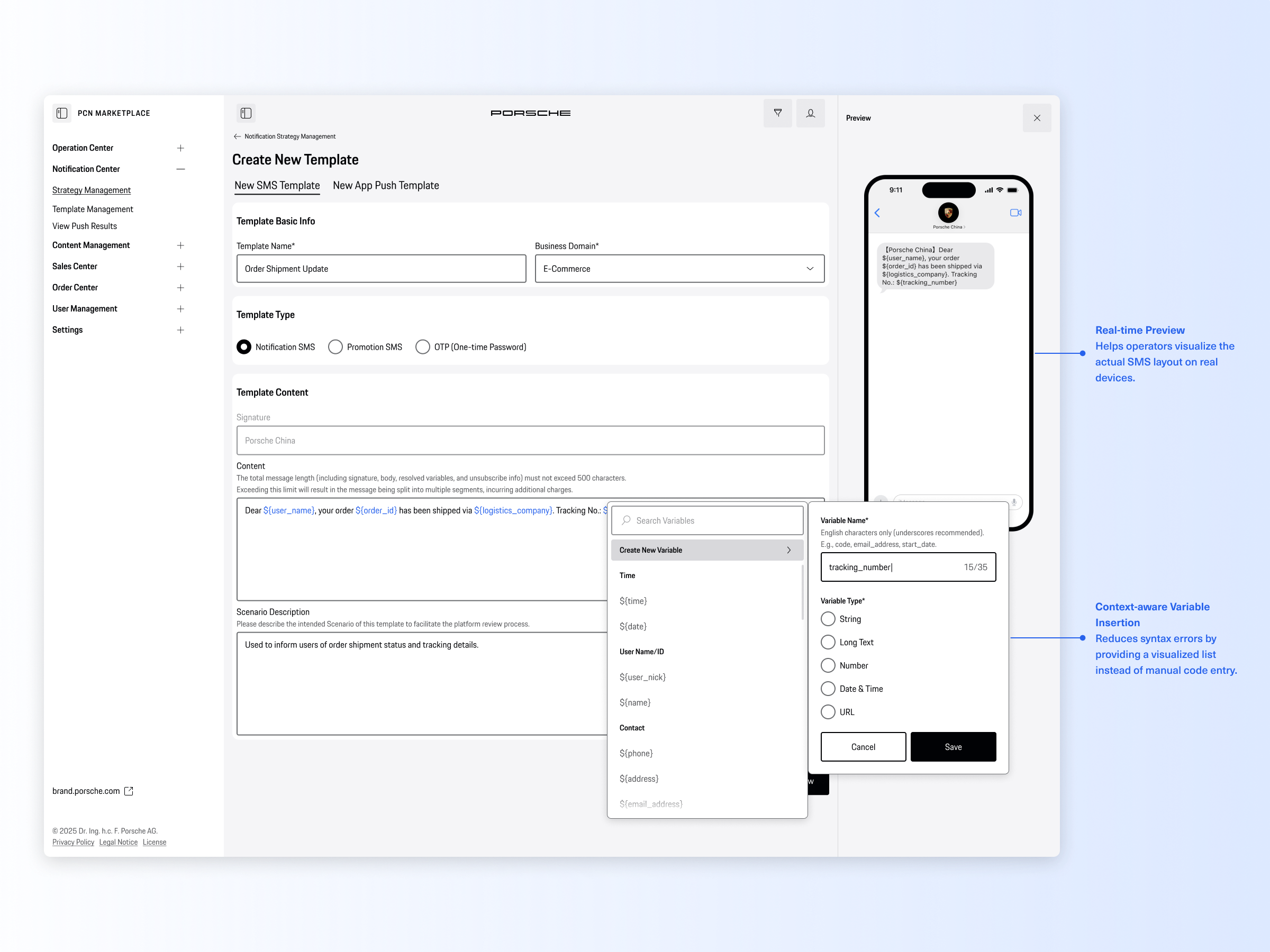The image size is (1270, 952).
Task: Open Template Management in sidebar
Action: tap(93, 209)
